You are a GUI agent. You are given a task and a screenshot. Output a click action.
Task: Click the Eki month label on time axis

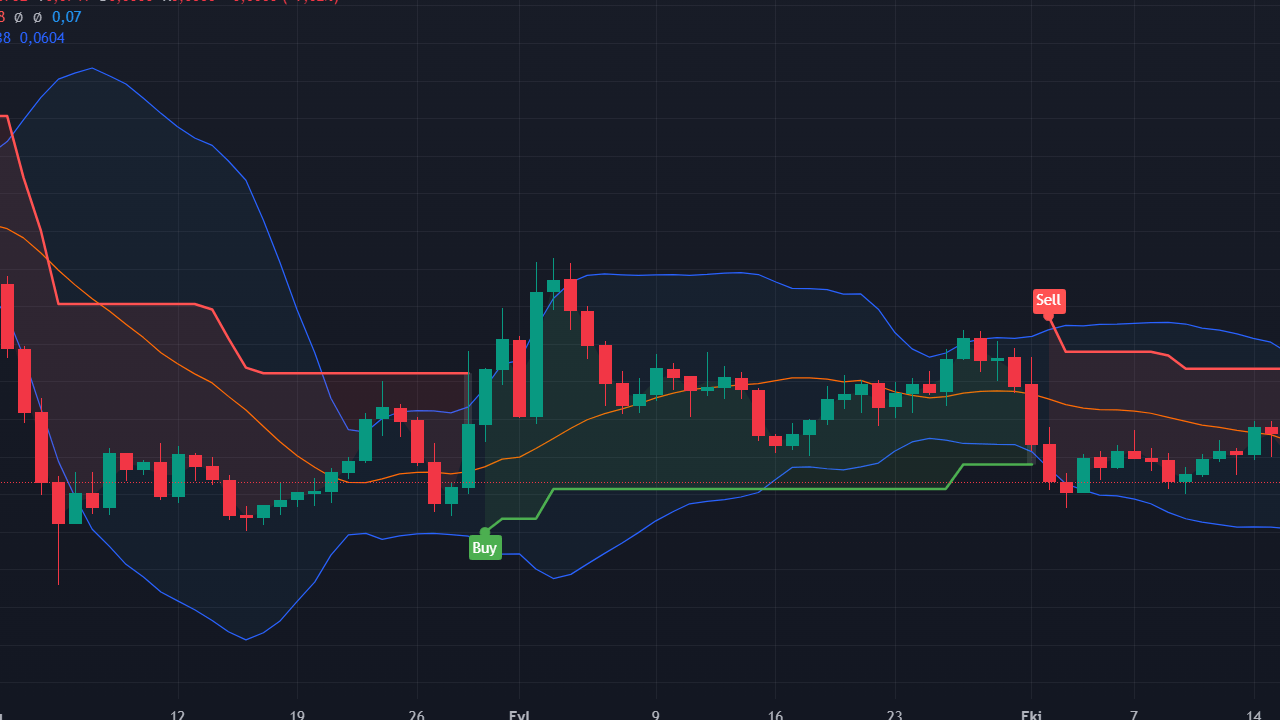click(x=1031, y=714)
